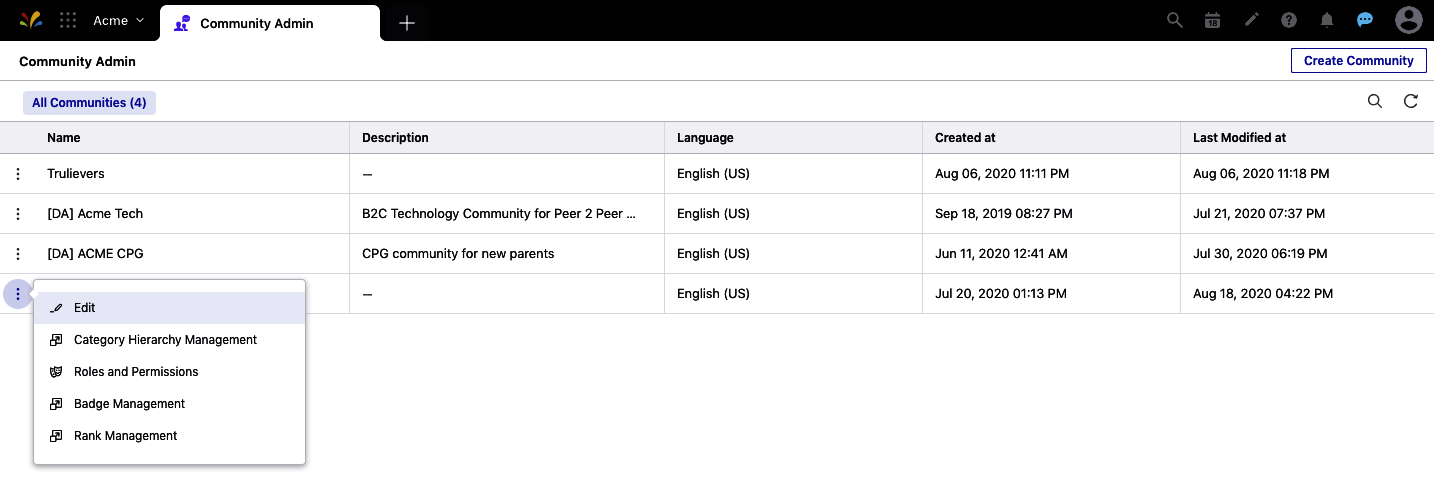Click the Create Community button

(1358, 60)
